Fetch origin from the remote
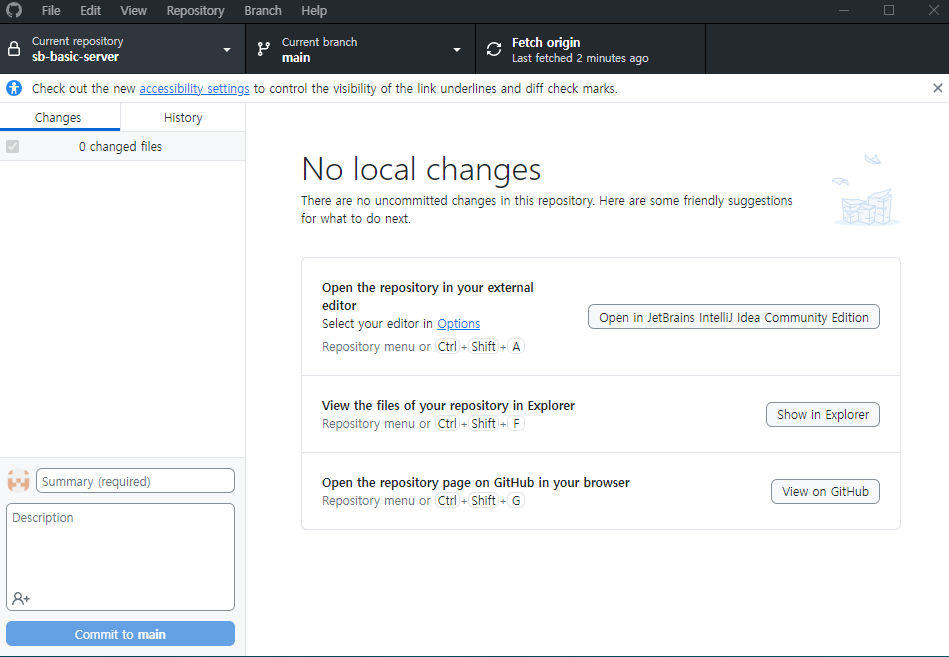The image size is (949, 657). 591,49
